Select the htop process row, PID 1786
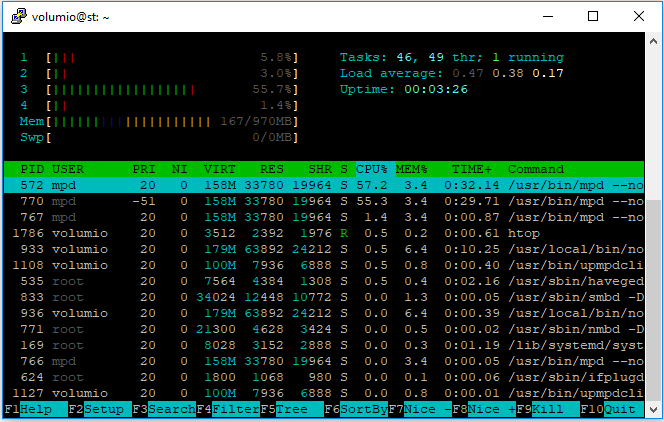Screen dimensions: 664x422 (324, 233)
